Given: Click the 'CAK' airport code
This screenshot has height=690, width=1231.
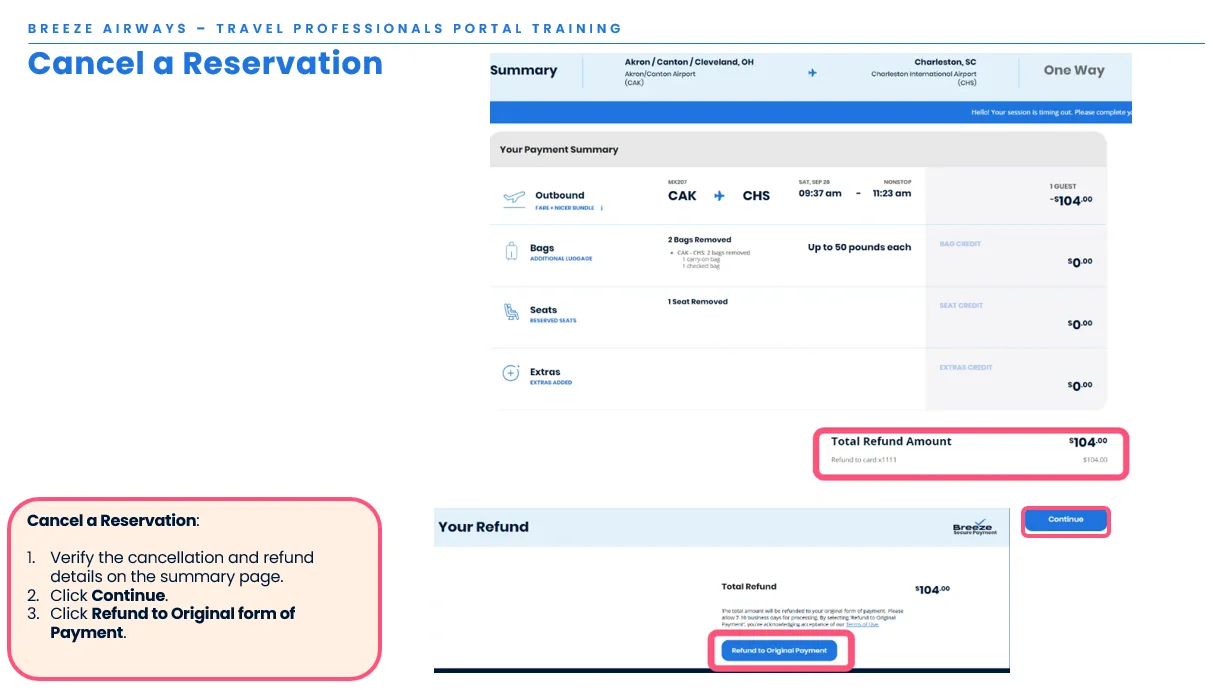Looking at the screenshot, I should (x=682, y=196).
